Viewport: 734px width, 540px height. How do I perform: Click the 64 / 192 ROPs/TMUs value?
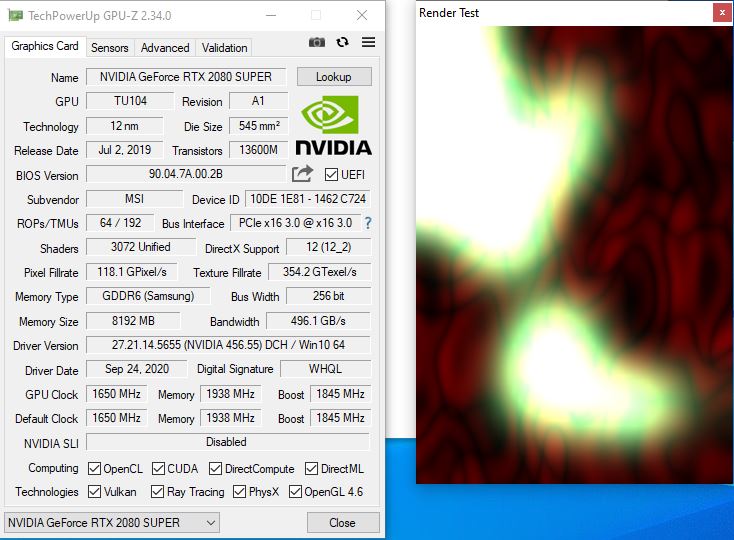pos(120,223)
